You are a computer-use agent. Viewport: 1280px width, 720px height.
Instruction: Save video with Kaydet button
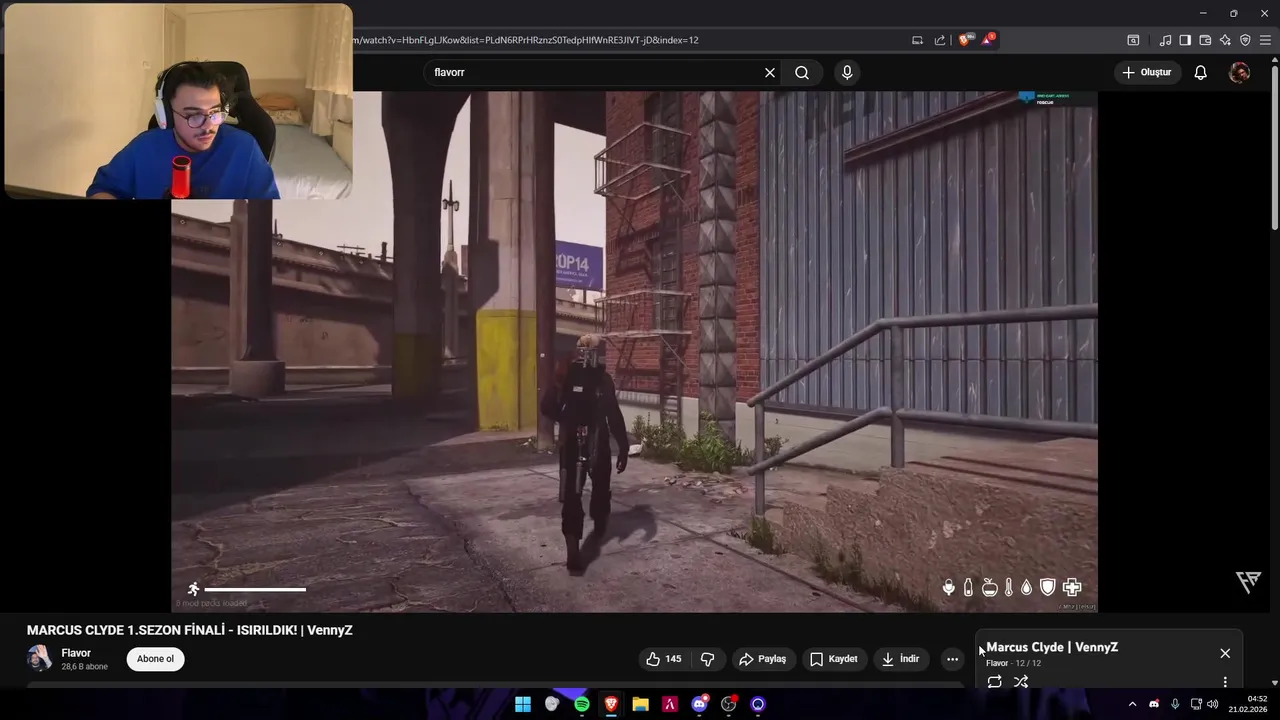coord(833,659)
